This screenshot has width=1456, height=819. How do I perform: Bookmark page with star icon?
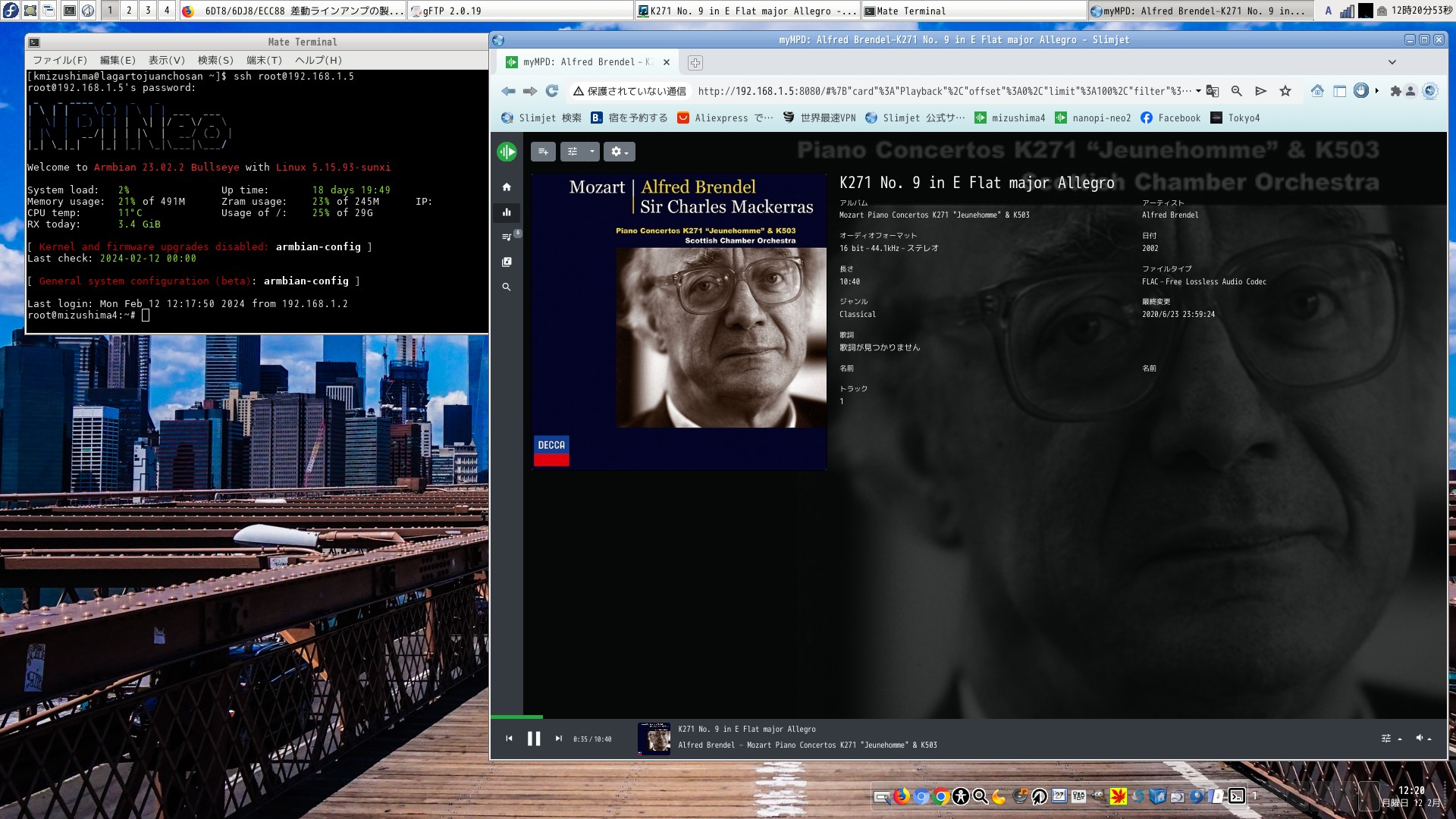[1285, 91]
